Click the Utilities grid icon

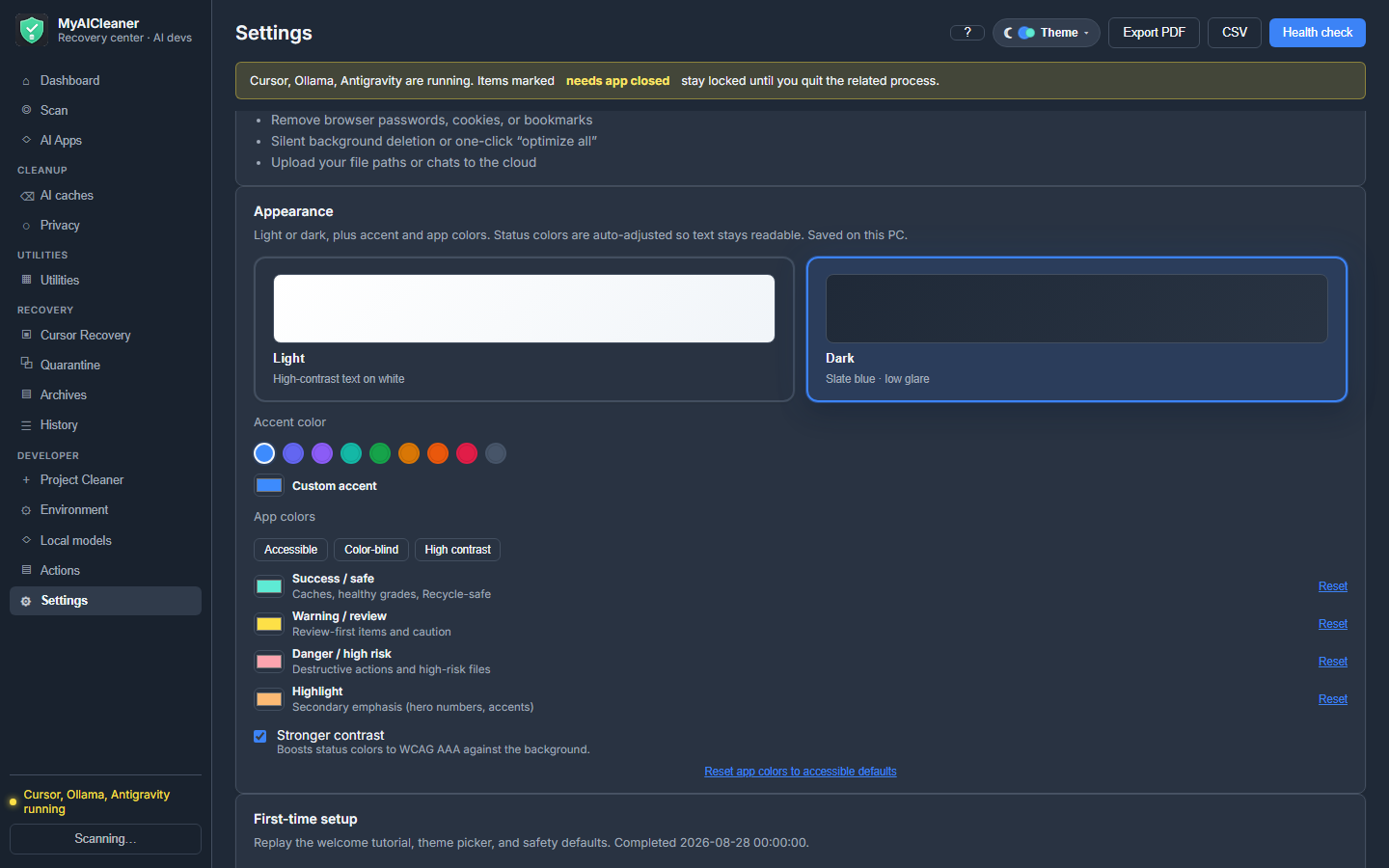pyautogui.click(x=26, y=280)
